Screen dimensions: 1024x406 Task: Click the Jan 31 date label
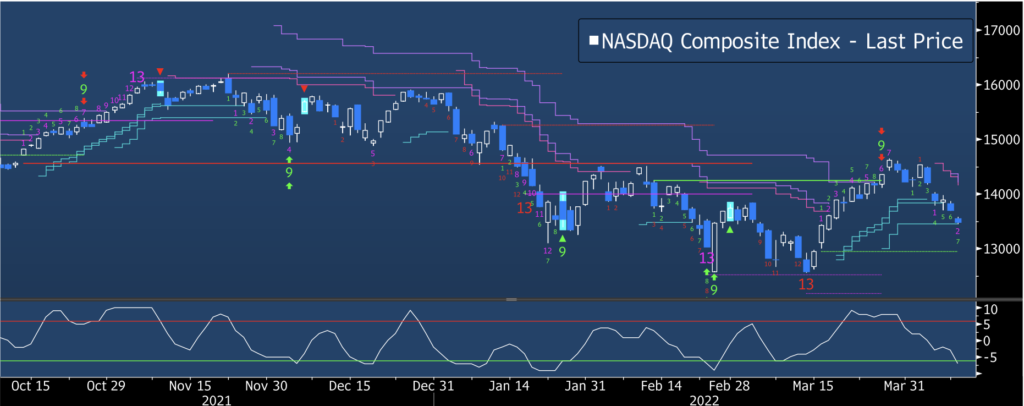coord(585,386)
